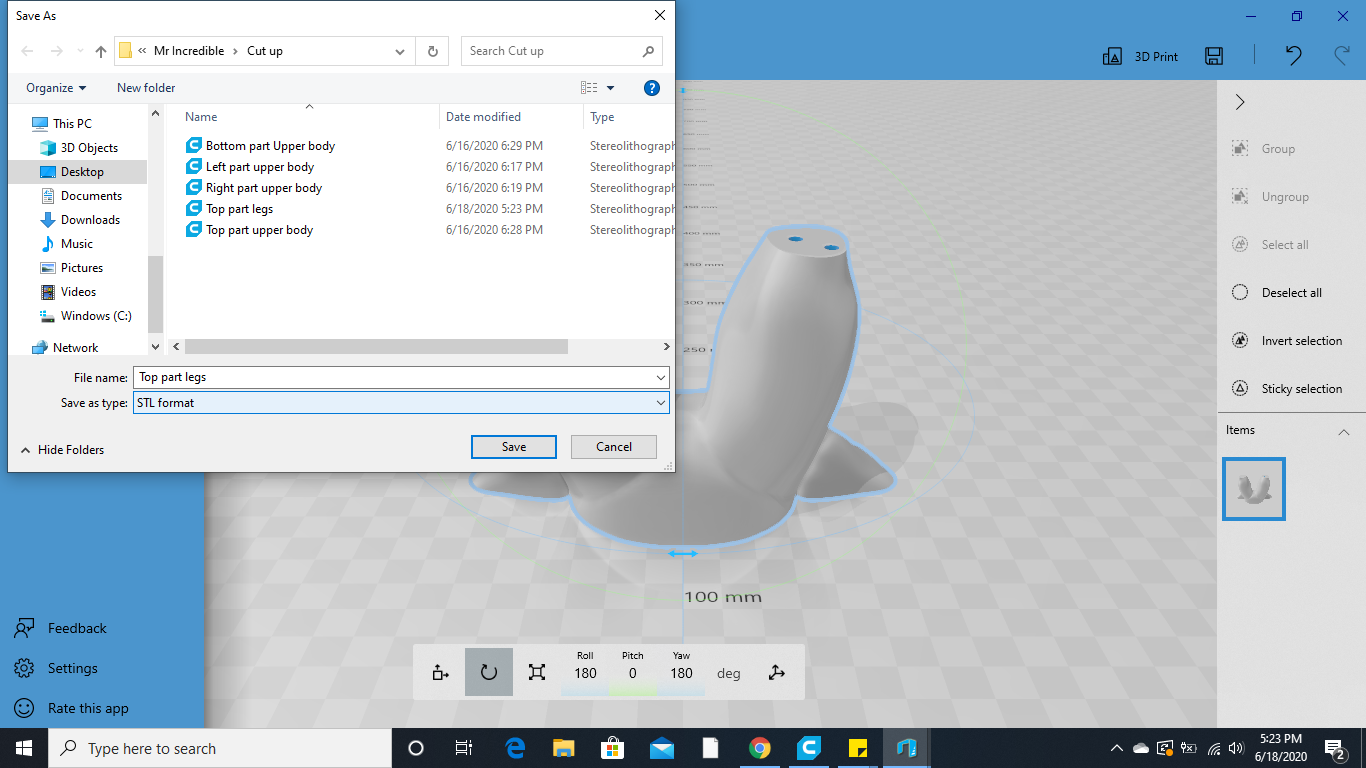Click the Roll value 180 field
This screenshot has height=768, width=1366.
point(585,673)
